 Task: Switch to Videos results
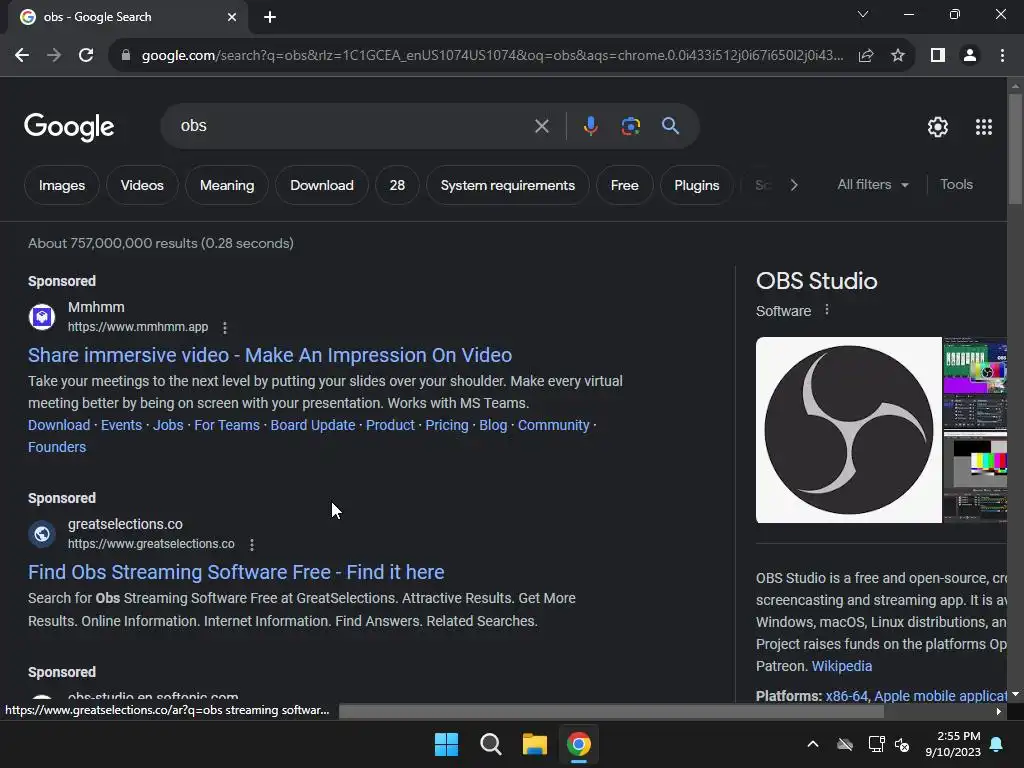[142, 185]
